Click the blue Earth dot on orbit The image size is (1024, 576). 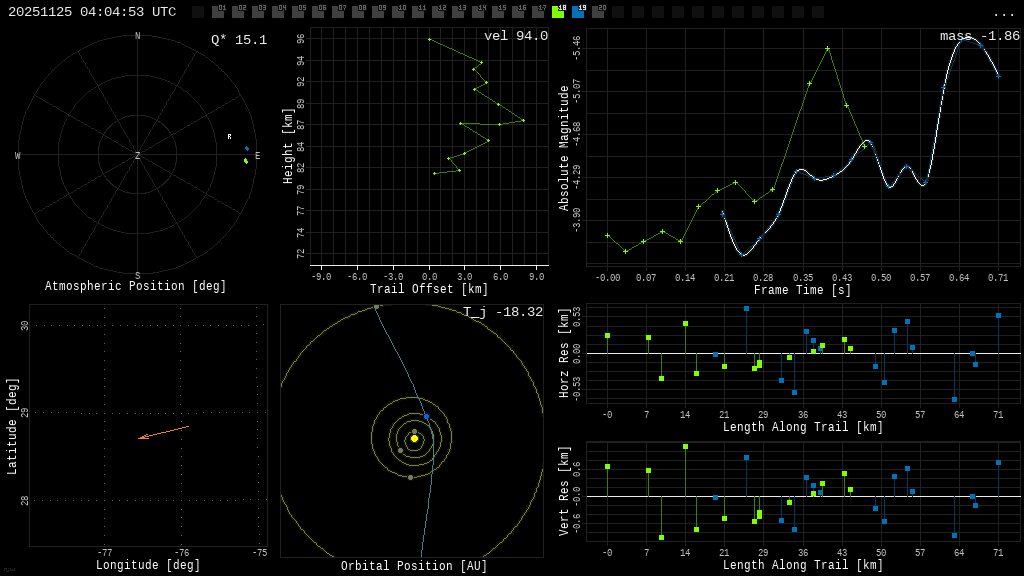[x=426, y=416]
